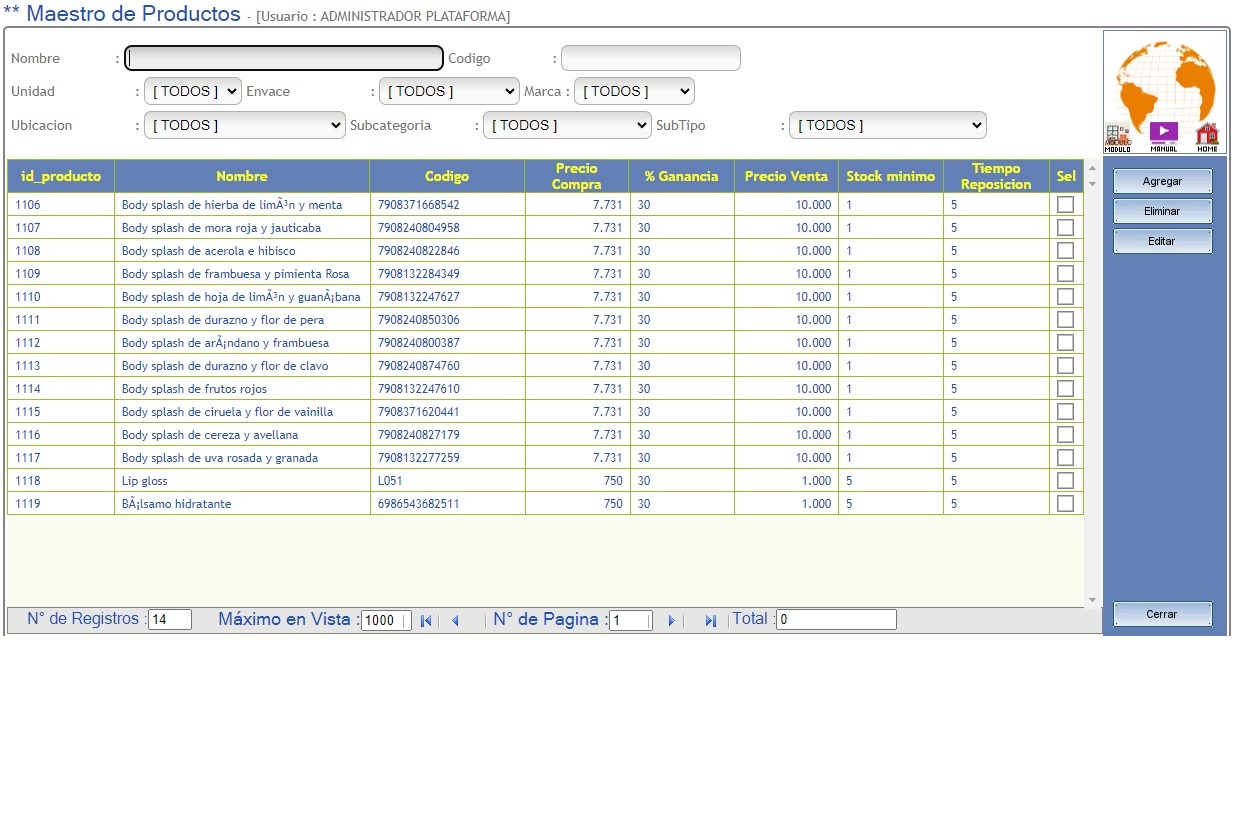Click the N° de Pagina field
This screenshot has height=822, width=1233.
(x=631, y=620)
